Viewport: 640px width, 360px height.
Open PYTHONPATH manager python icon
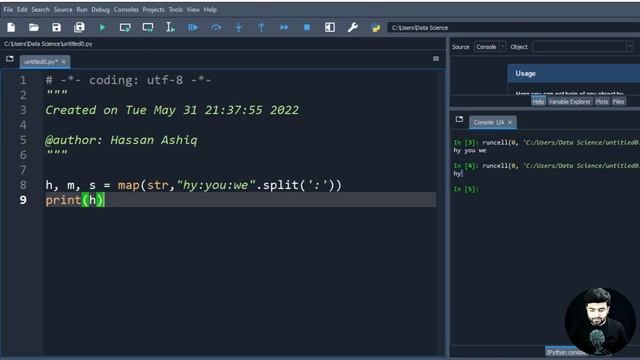376,27
